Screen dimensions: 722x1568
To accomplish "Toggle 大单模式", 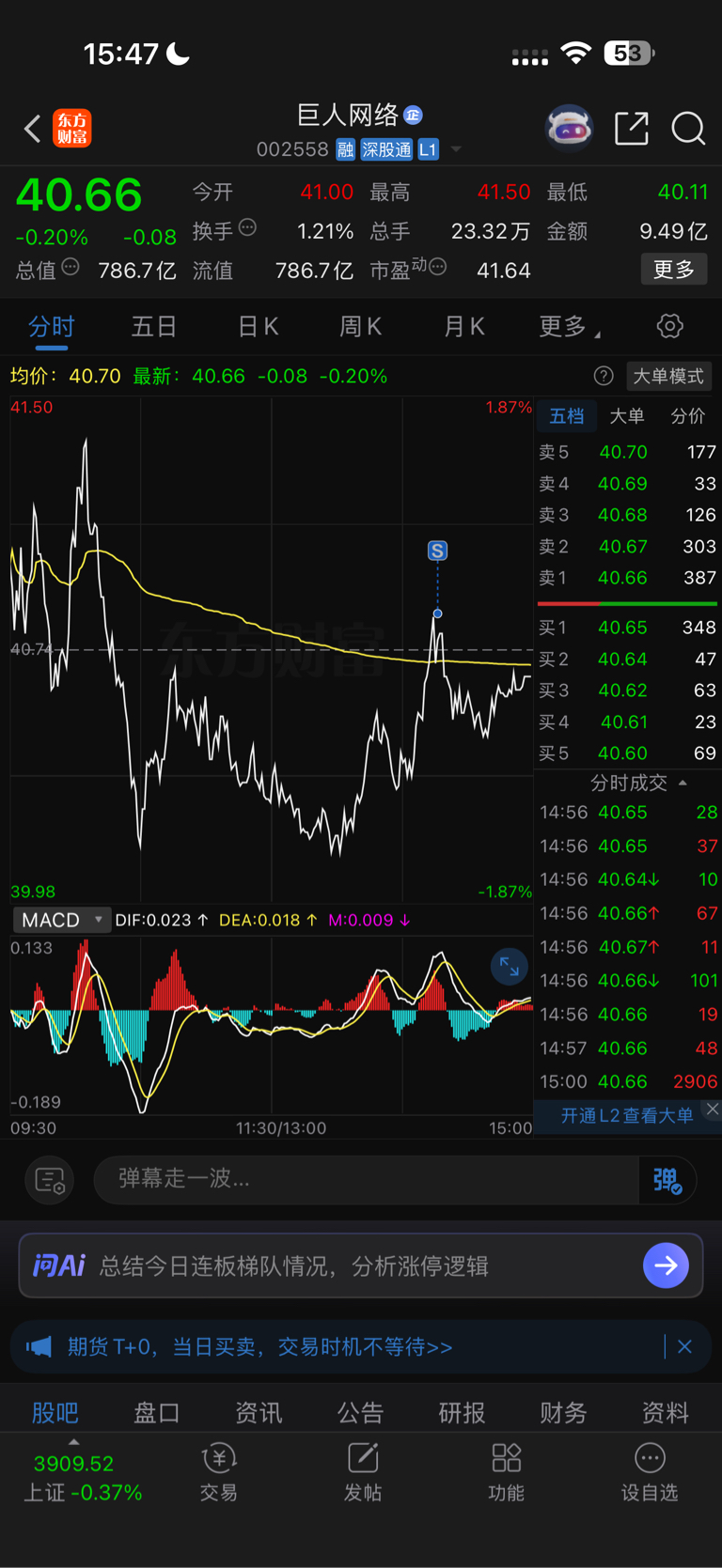I will pyautogui.click(x=668, y=376).
